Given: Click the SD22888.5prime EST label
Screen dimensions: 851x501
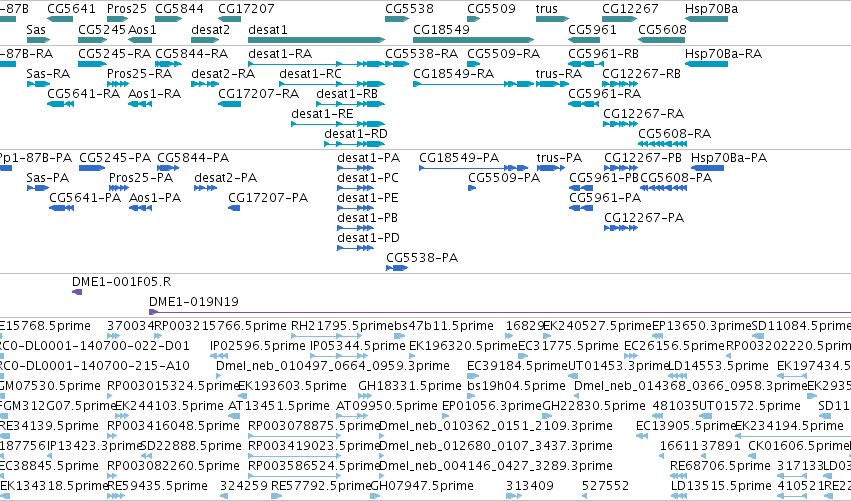Looking at the screenshot, I should click(191, 447).
